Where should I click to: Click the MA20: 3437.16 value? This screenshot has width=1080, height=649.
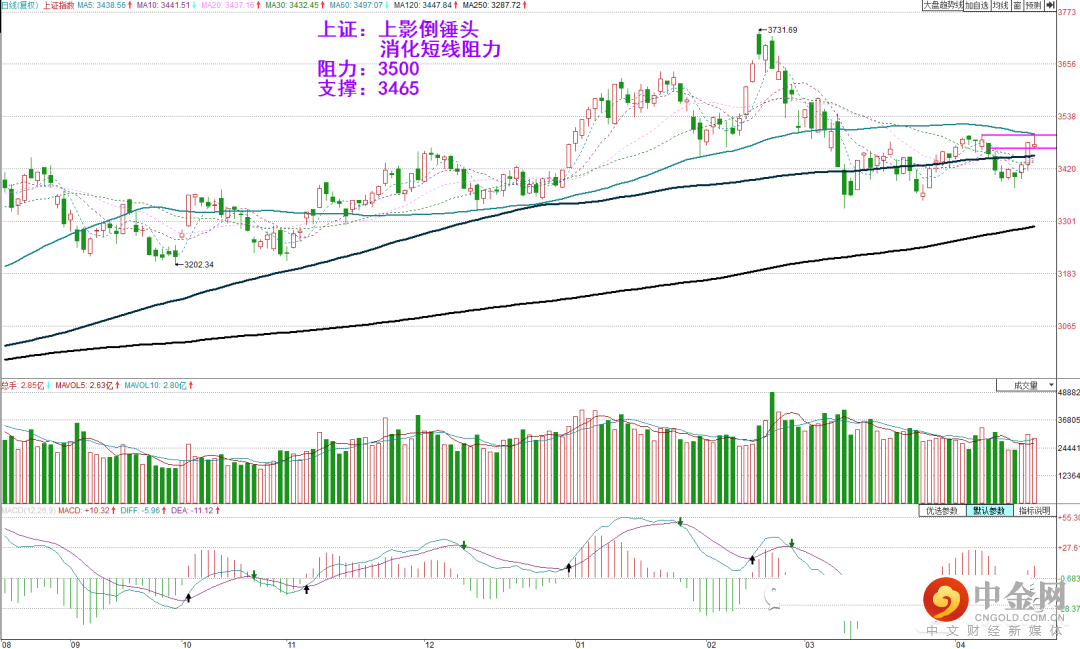click(228, 5)
